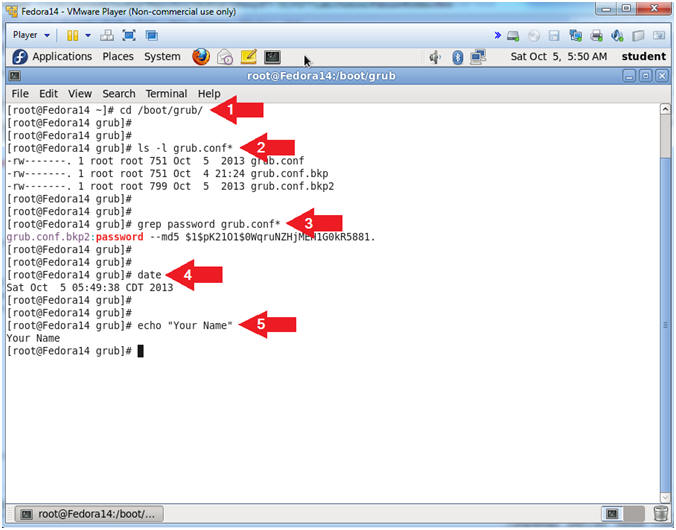Open the terminal File menu
Image resolution: width=676 pixels, height=530 pixels.
(20, 94)
